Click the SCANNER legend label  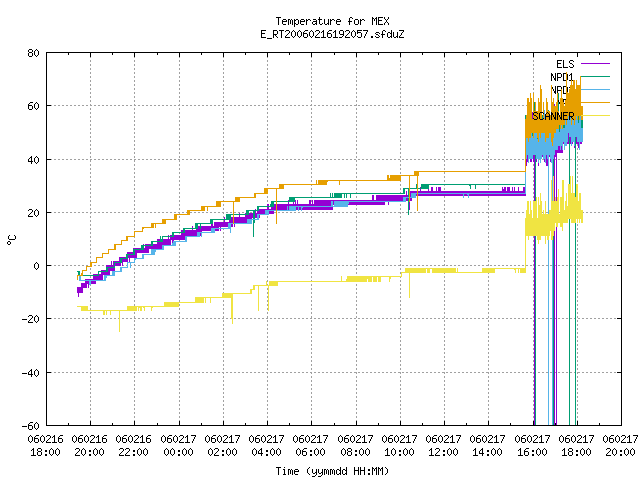pyautogui.click(x=553, y=116)
